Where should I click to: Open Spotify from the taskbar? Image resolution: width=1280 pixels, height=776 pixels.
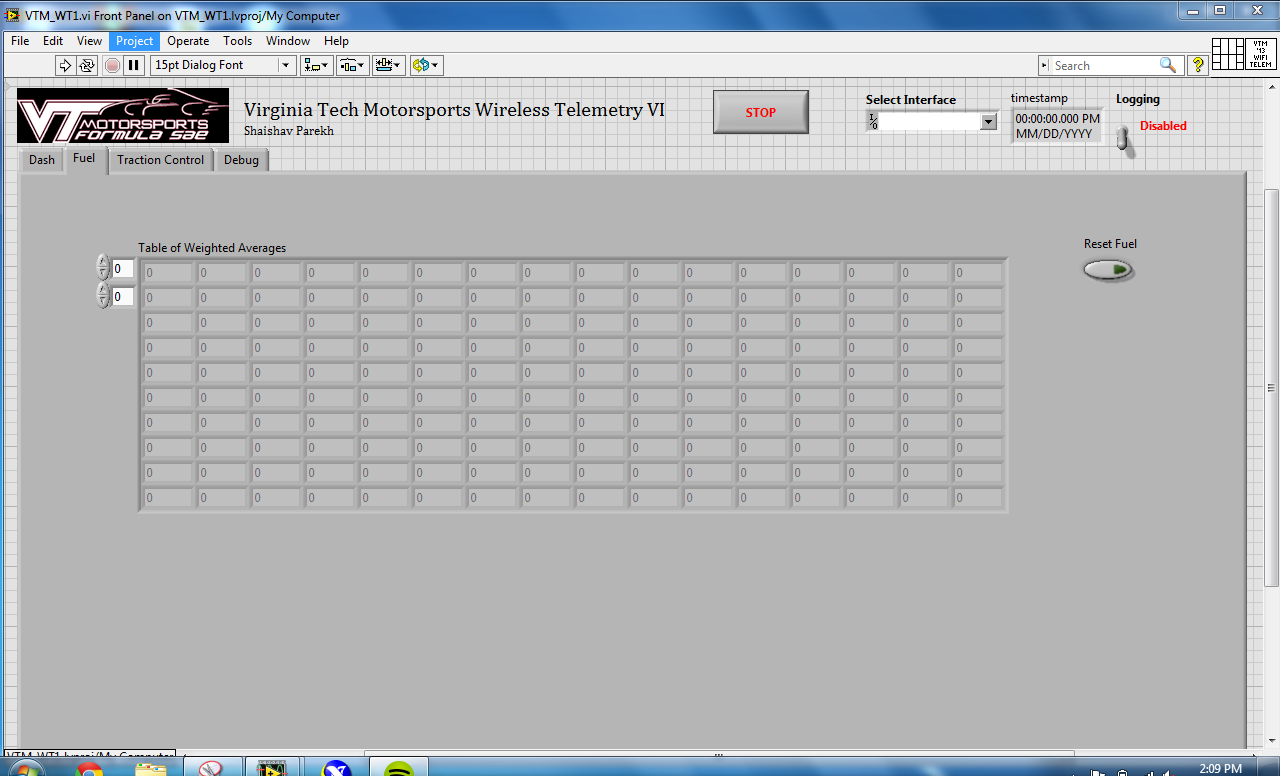click(x=399, y=770)
